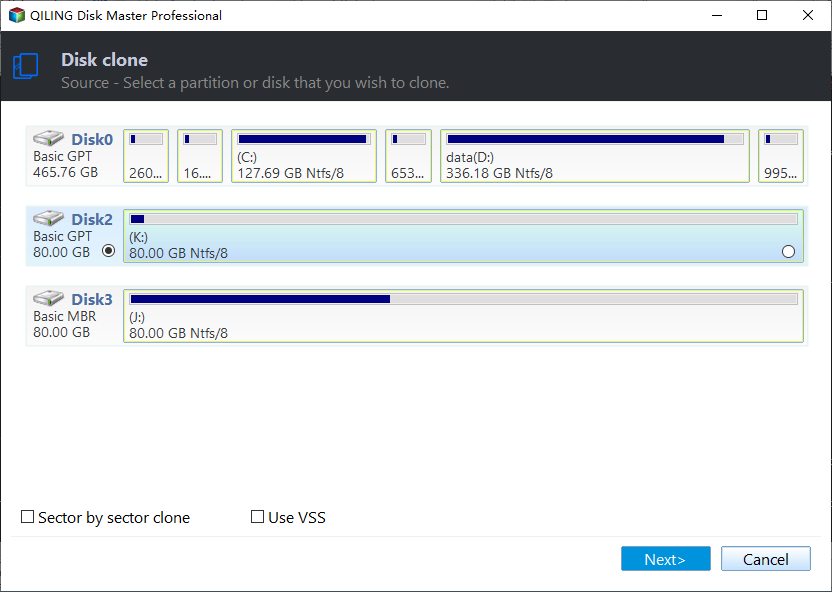
Task: Click the Disk3 drive icon
Action: pyautogui.click(x=48, y=298)
